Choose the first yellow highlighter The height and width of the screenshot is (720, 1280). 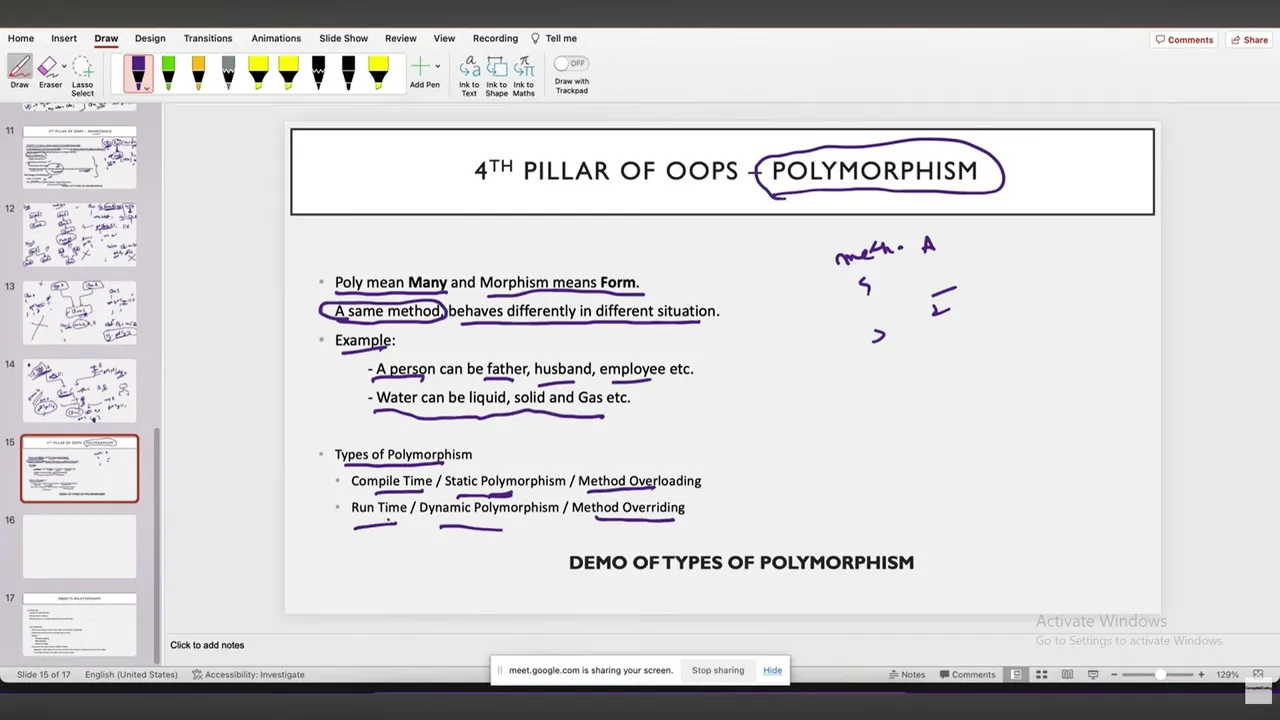tap(258, 73)
